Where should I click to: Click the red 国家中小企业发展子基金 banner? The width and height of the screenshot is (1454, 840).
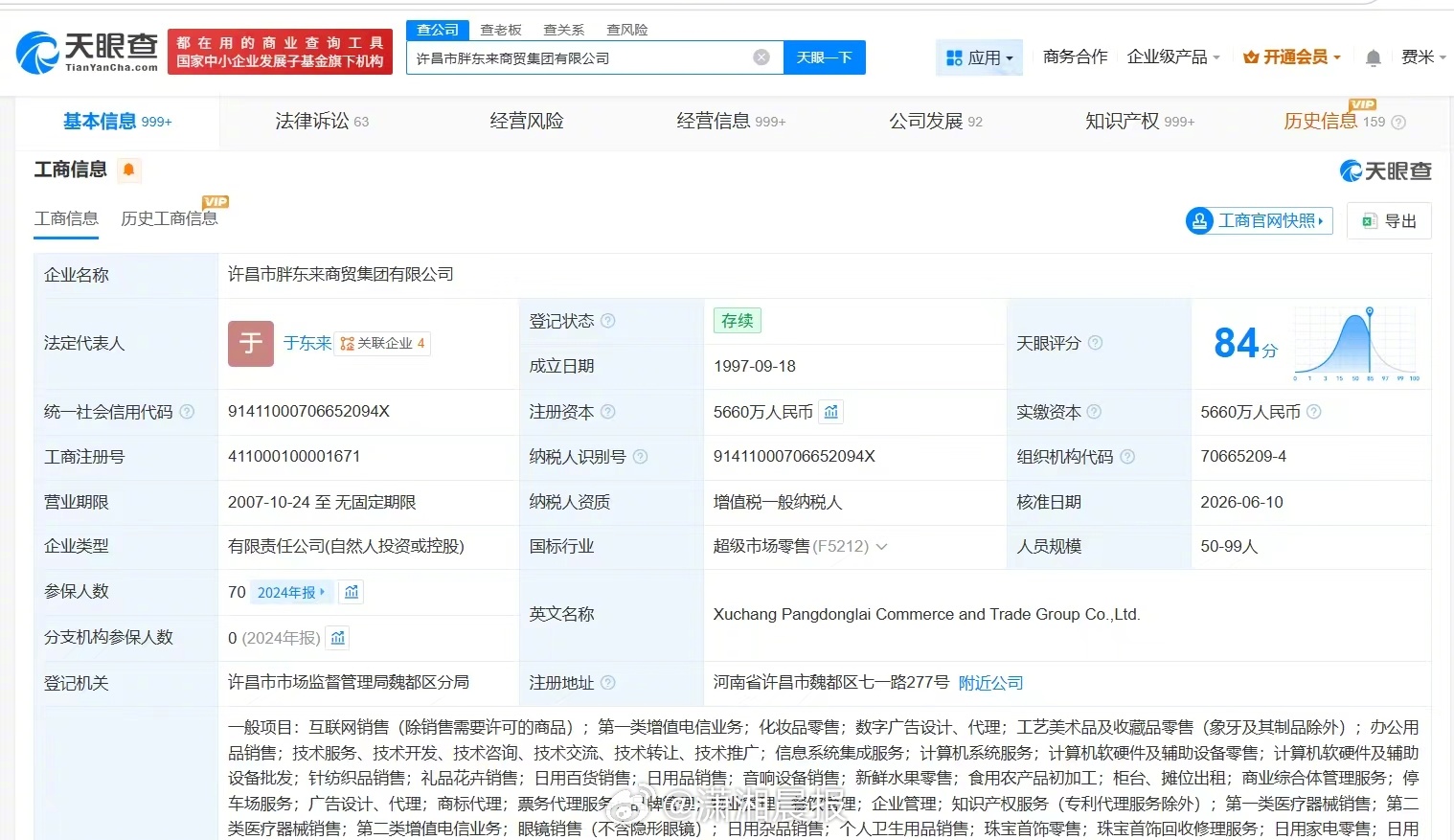tap(280, 52)
